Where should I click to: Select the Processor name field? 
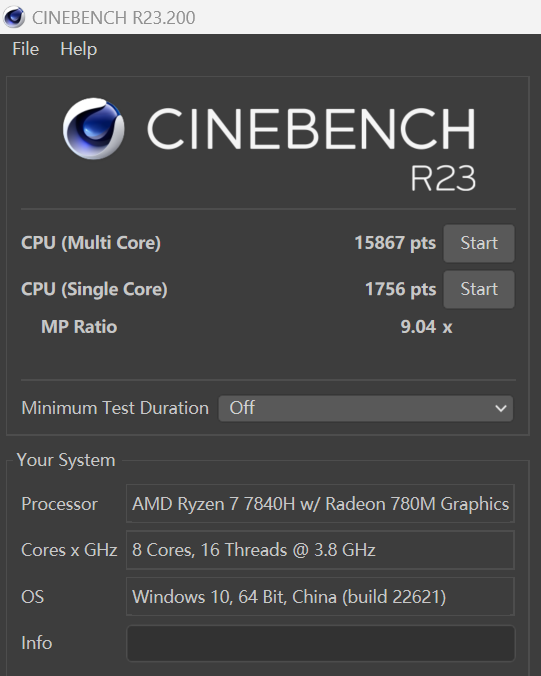tap(320, 504)
